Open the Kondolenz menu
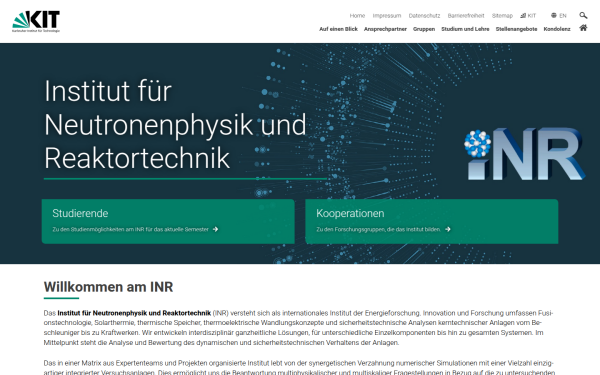Screen dimensions: 600x375 click(x=557, y=29)
